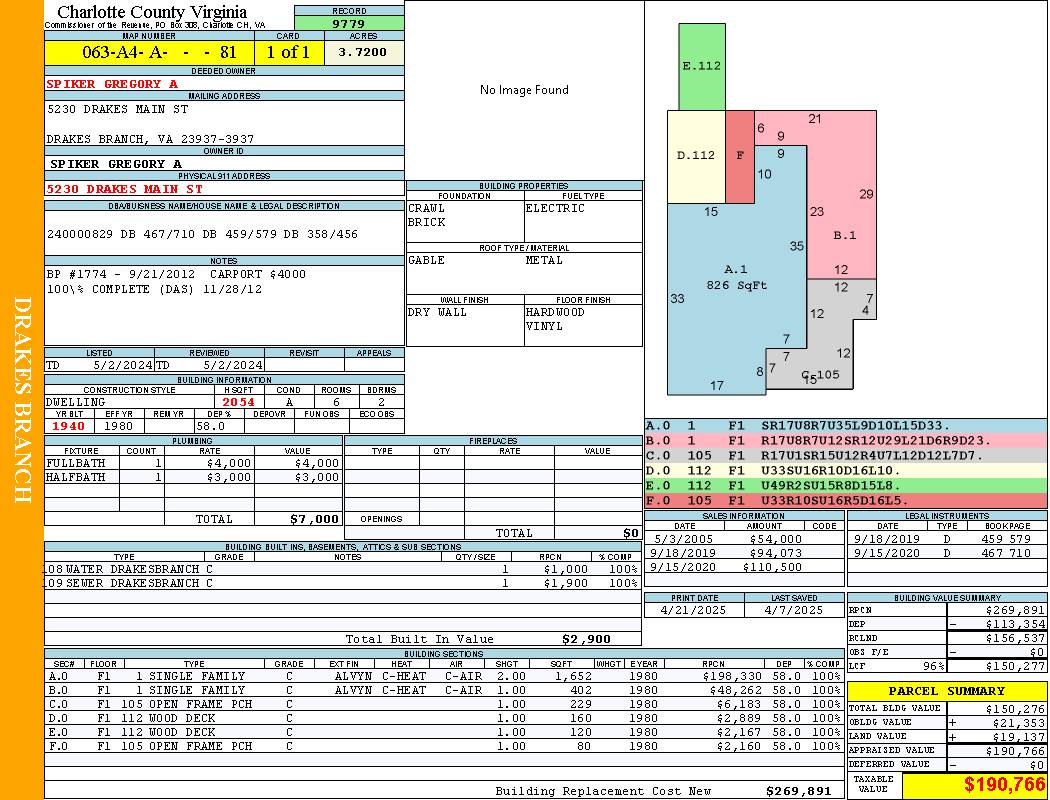Click floor finish HARDWOOD VINYL
This screenshot has height=800, width=1050.
[x=555, y=319]
